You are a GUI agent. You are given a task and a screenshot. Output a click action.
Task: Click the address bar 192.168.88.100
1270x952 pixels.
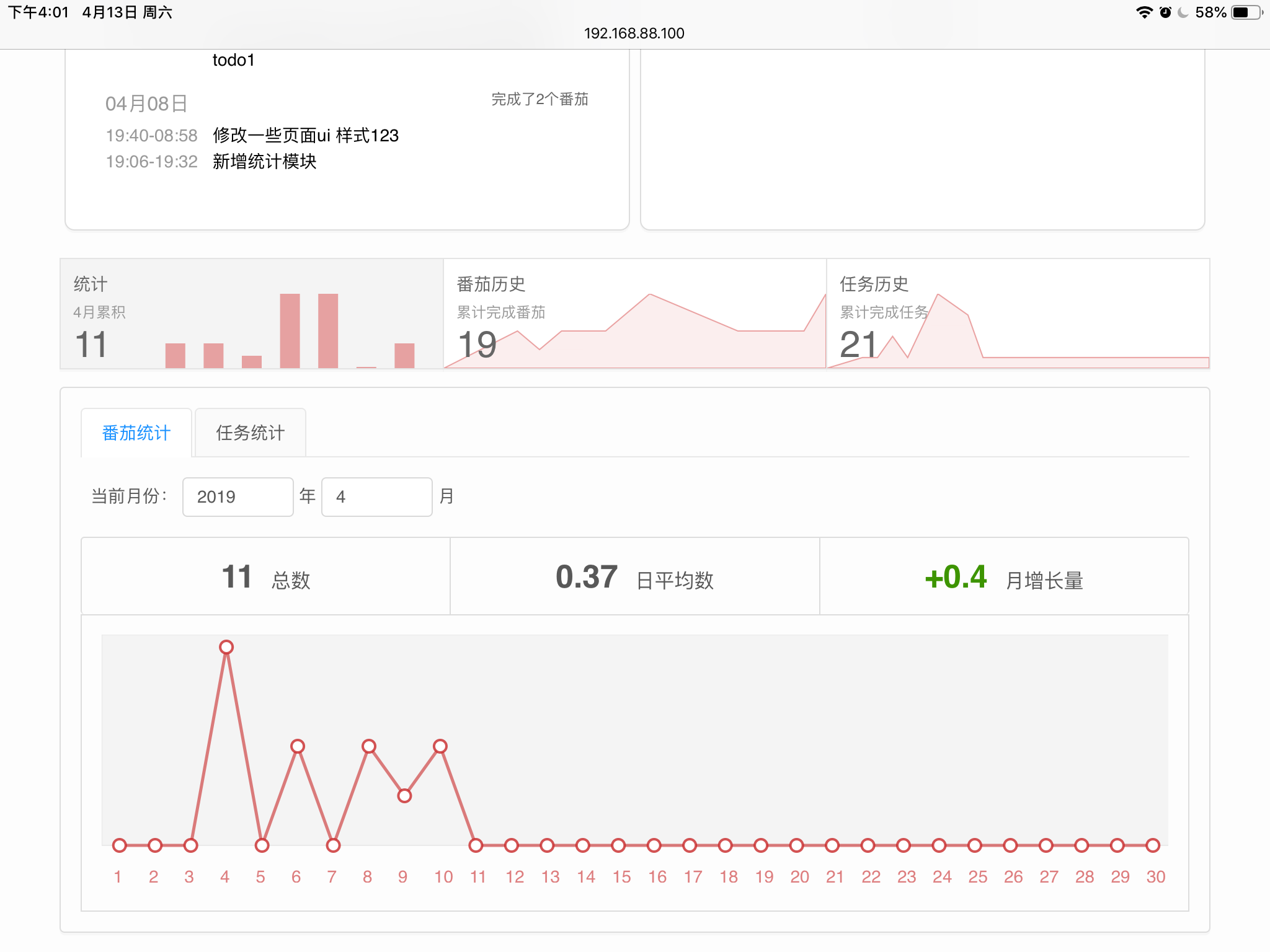pyautogui.click(x=634, y=33)
